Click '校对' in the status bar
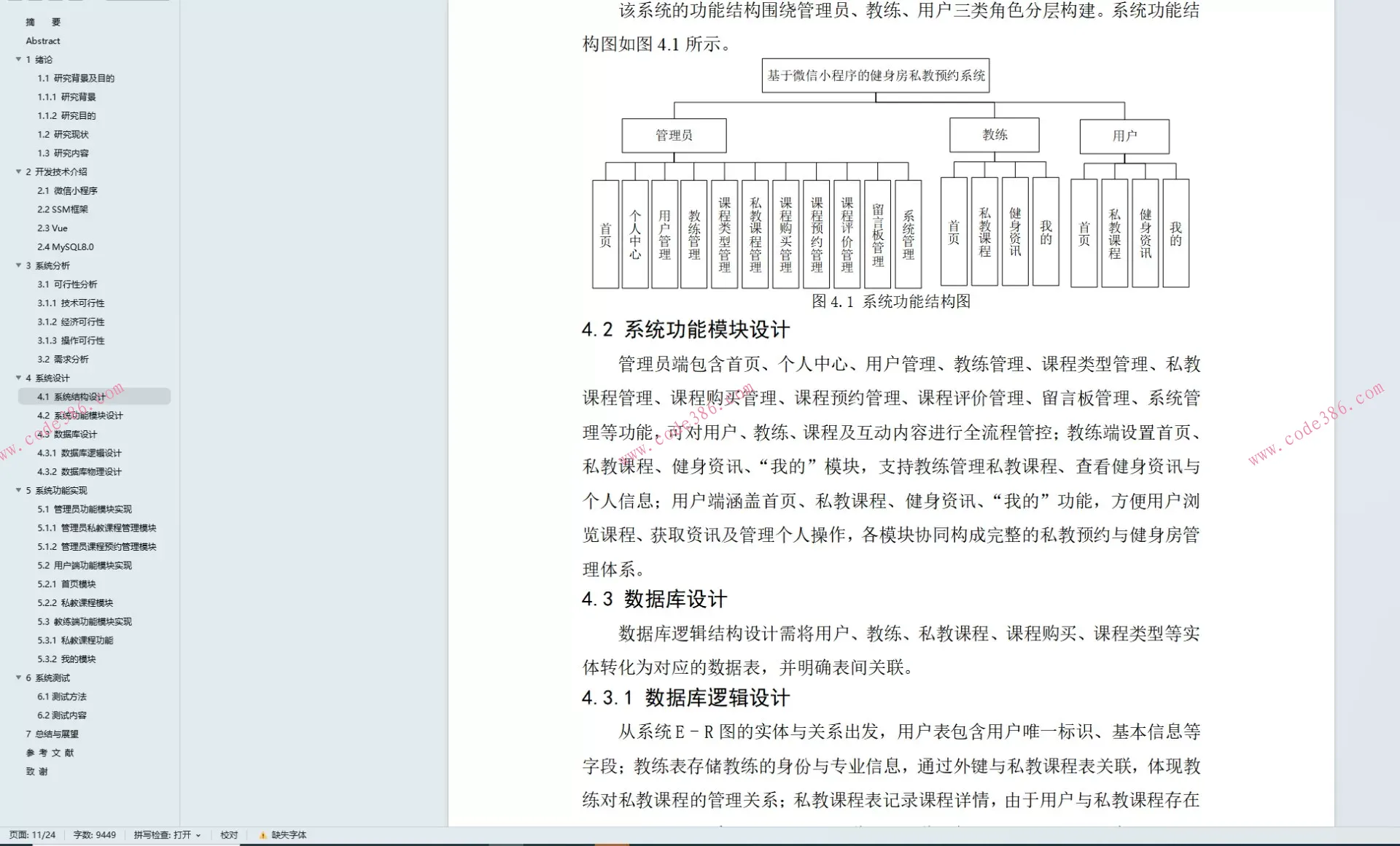This screenshot has height=846, width=1400. (x=228, y=834)
